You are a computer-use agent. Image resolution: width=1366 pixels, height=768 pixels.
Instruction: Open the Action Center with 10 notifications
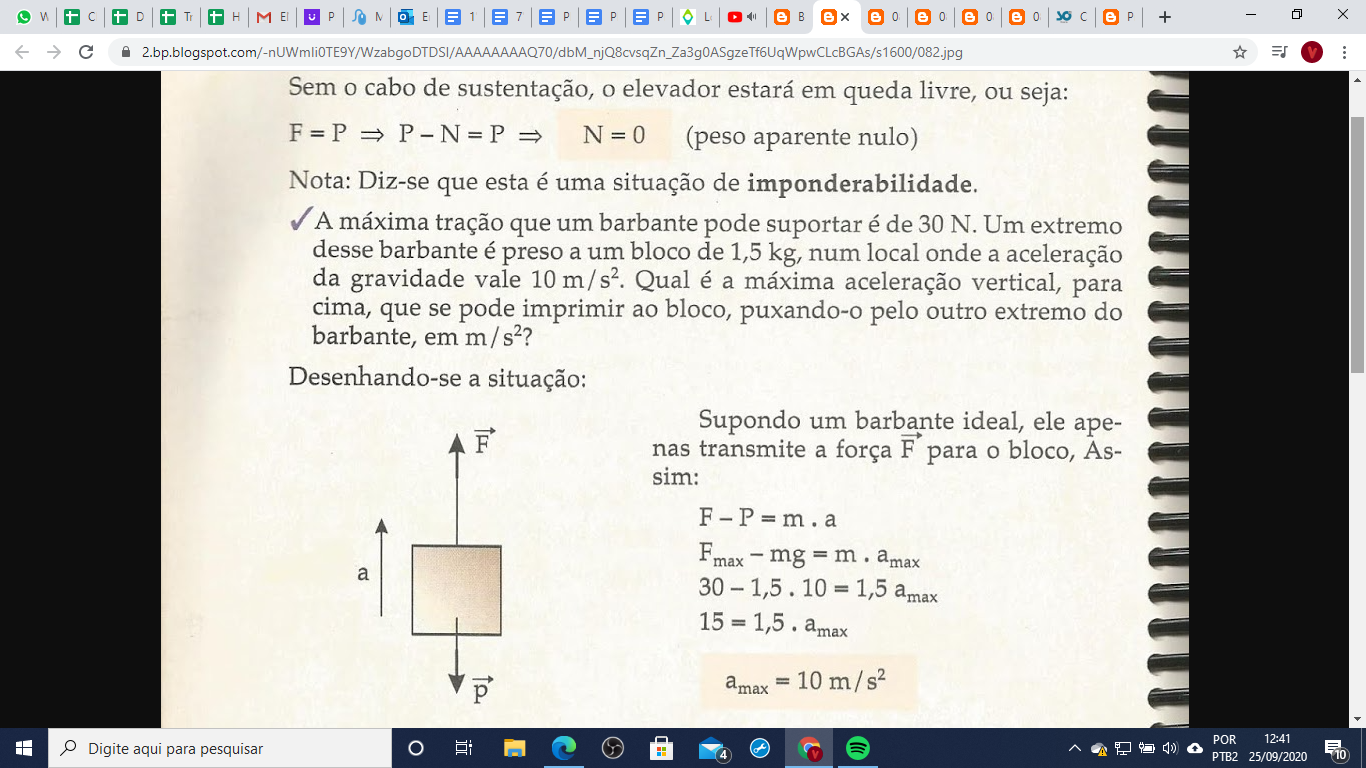(1334, 748)
